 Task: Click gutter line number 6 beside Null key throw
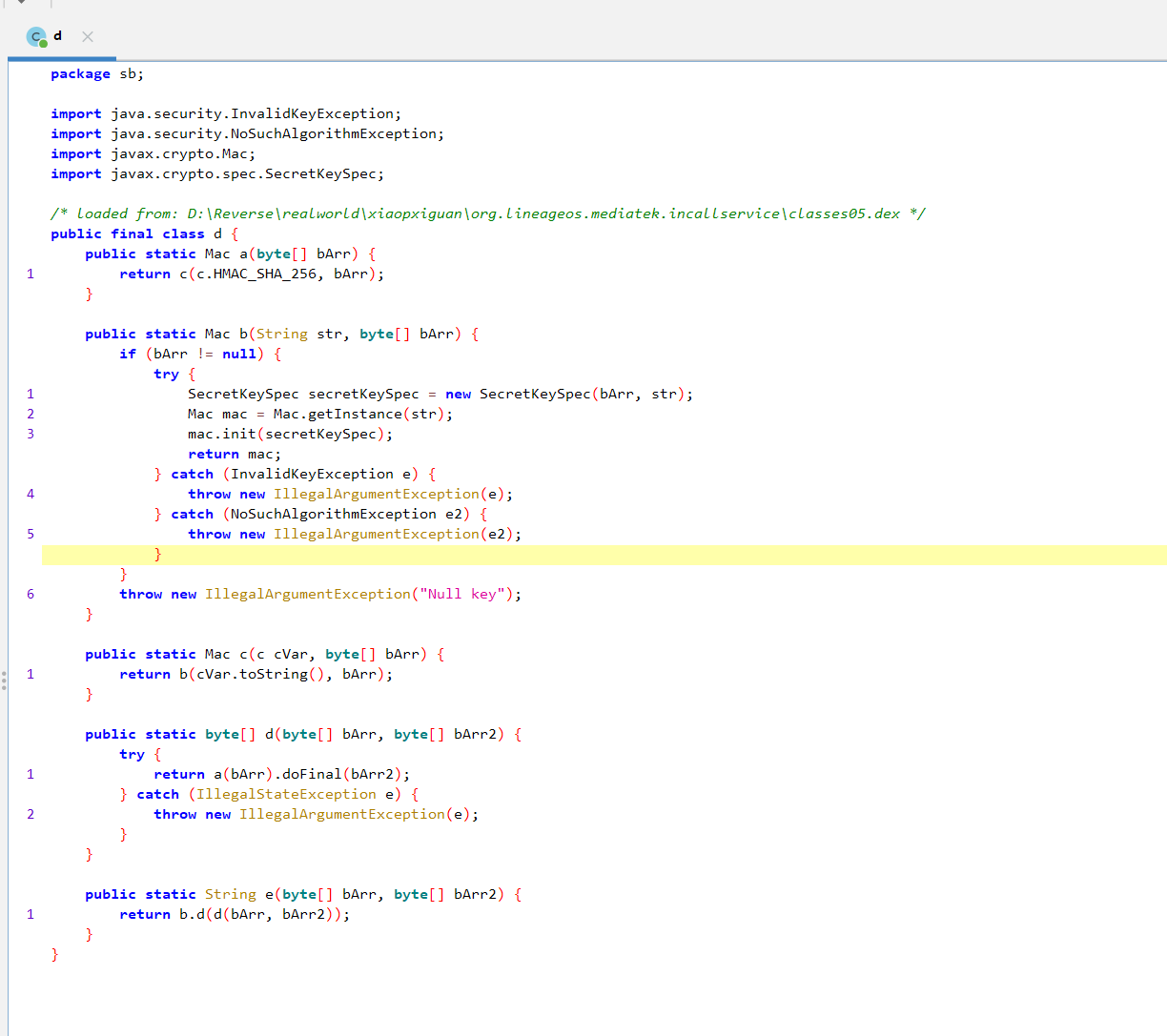click(31, 594)
